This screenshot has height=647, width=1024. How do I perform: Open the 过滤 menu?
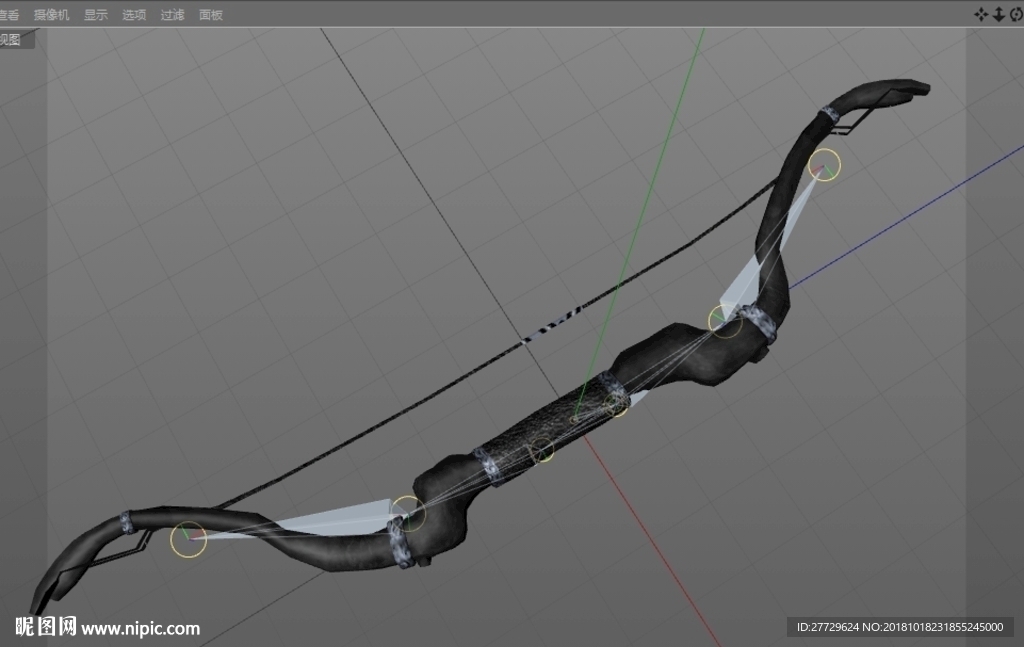tap(172, 14)
